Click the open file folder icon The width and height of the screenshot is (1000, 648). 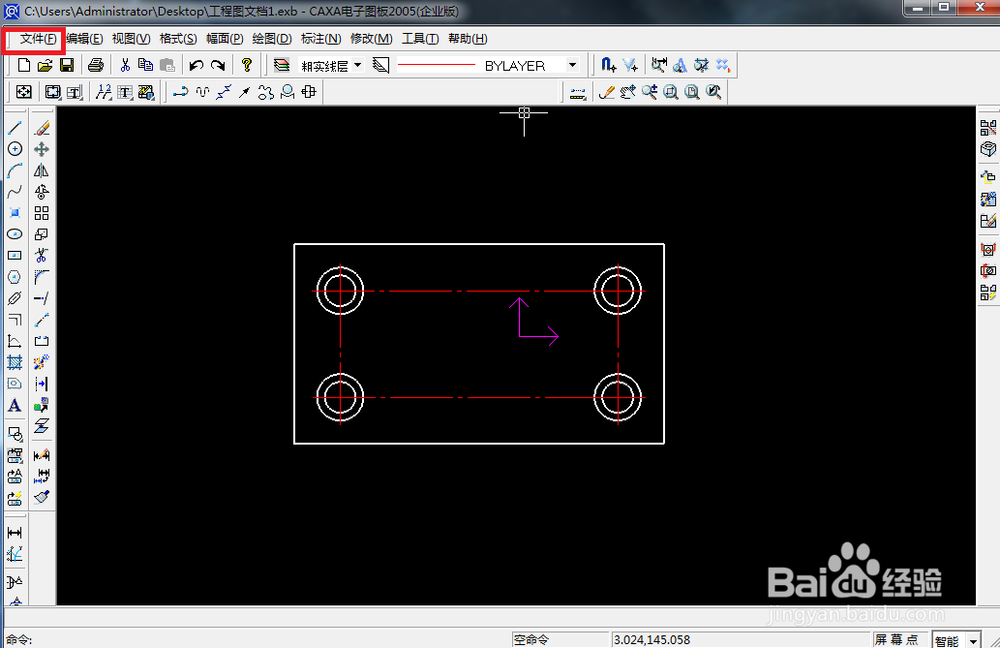[x=45, y=65]
